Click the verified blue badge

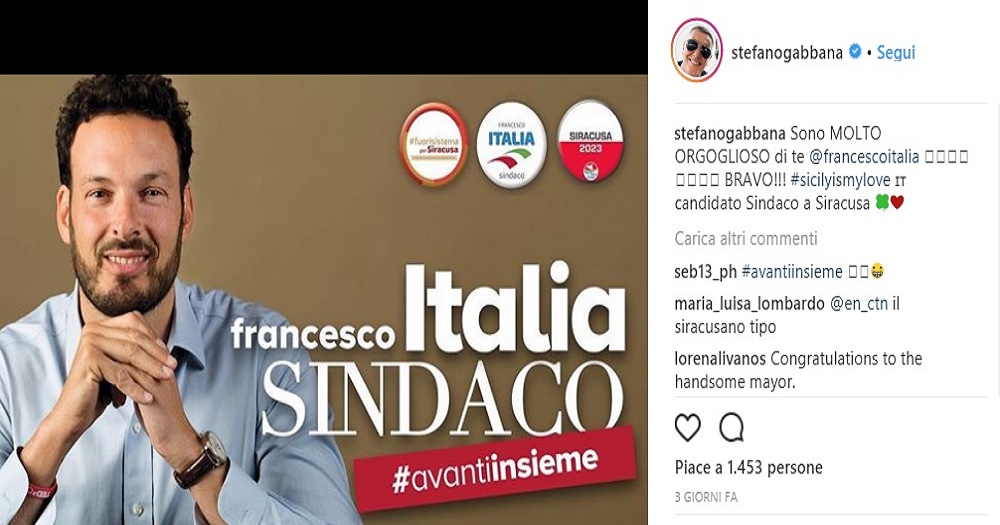click(x=855, y=52)
